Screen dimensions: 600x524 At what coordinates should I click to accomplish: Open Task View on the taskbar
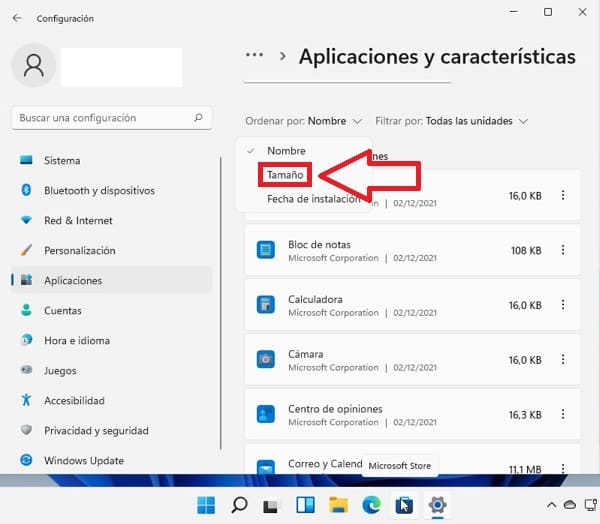tap(271, 506)
